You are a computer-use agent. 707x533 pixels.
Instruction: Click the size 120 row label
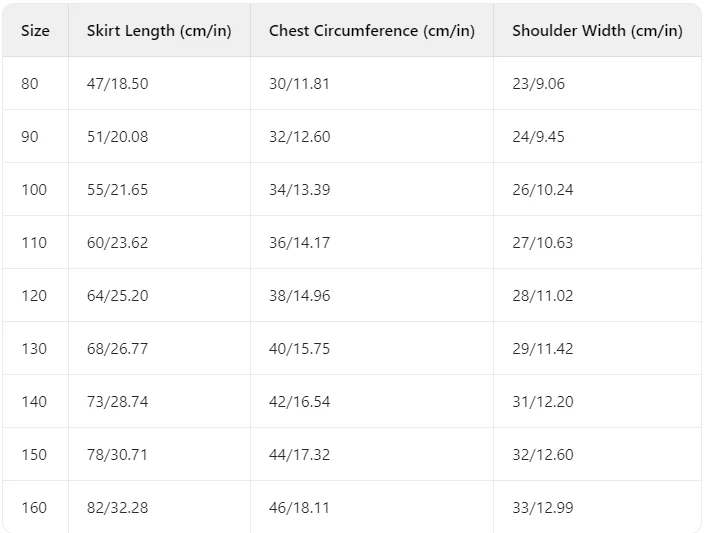click(34, 296)
